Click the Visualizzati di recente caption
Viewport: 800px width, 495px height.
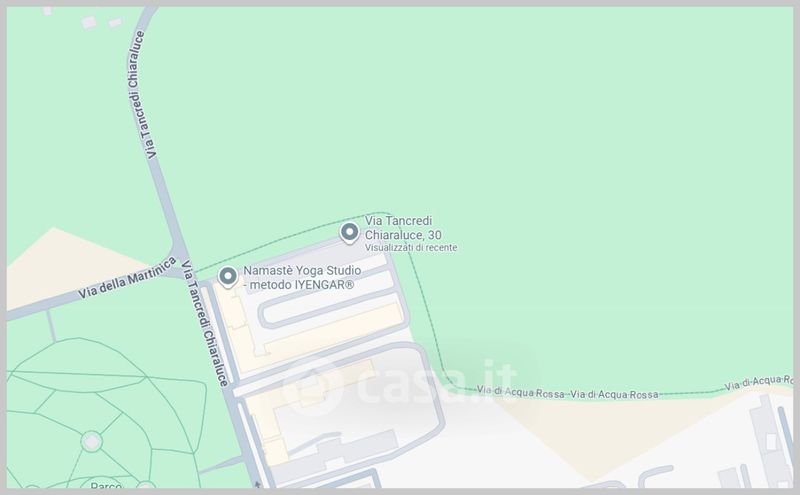point(411,248)
